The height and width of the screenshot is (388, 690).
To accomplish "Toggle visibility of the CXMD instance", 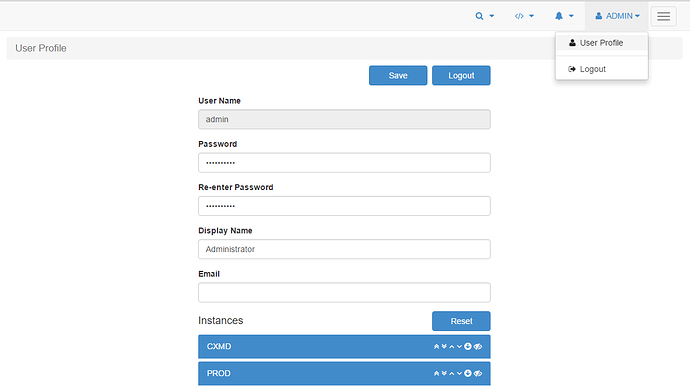I will [x=478, y=347].
